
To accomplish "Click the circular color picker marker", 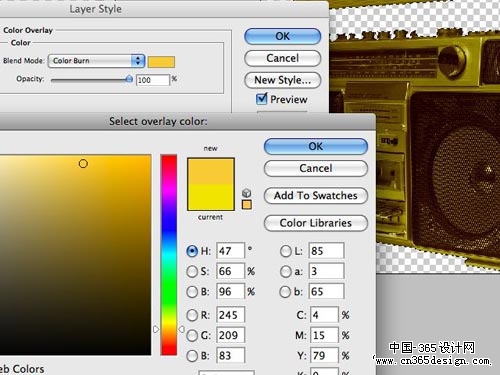I will (83, 164).
